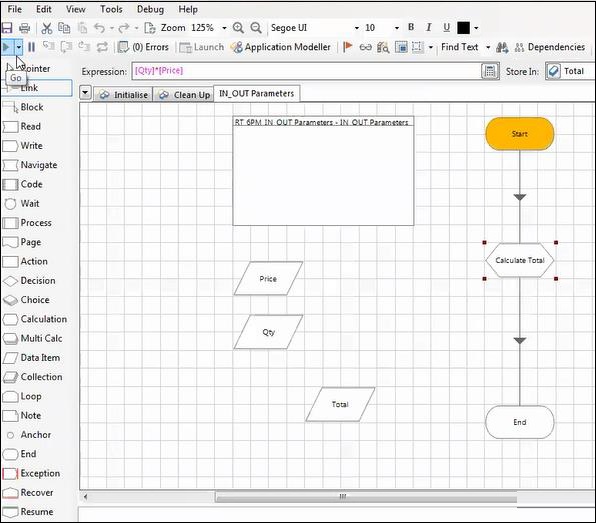Open the font size 10 dropdown
This screenshot has width=596, height=523.
[397, 28]
